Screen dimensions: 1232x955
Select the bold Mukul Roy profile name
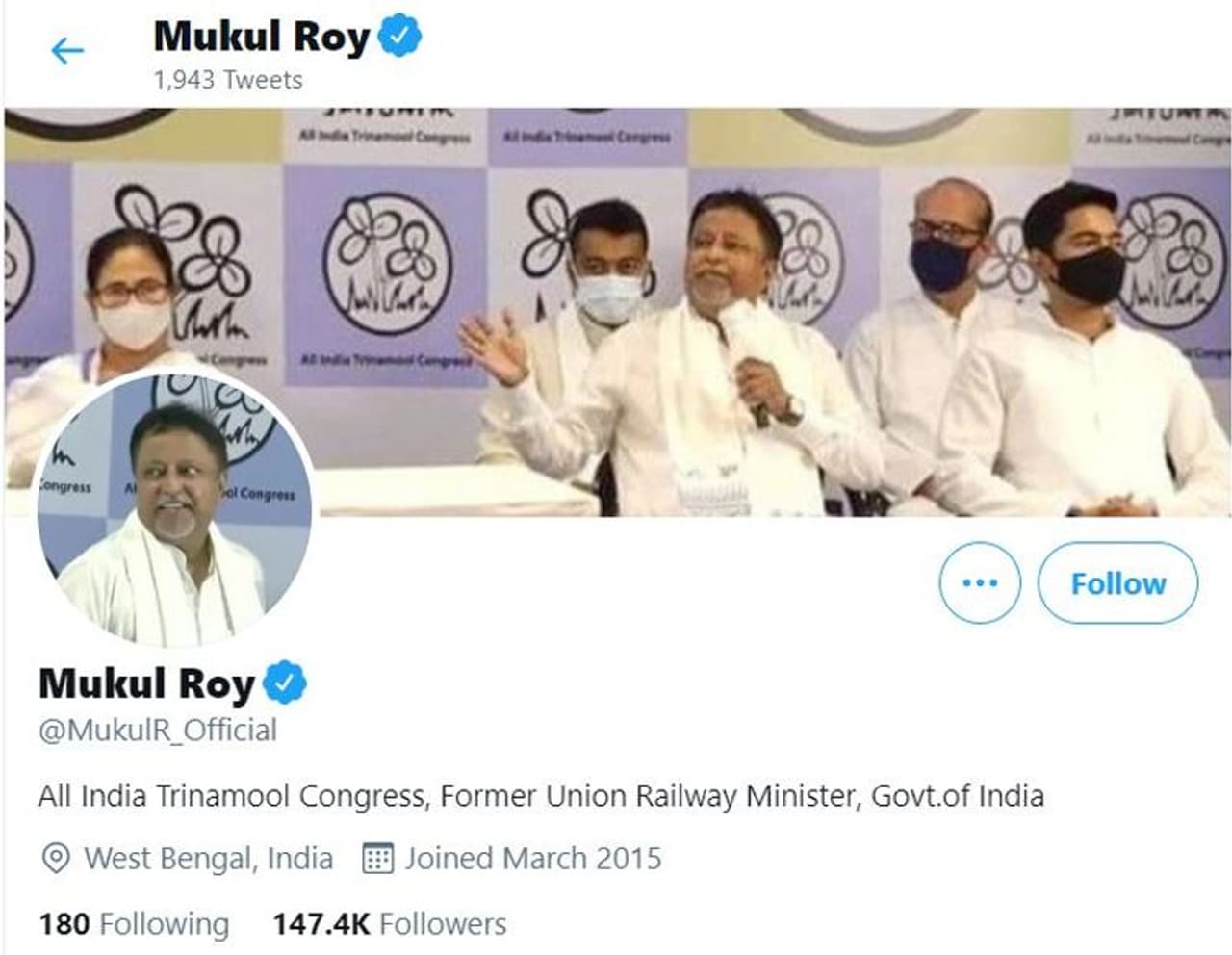146,683
